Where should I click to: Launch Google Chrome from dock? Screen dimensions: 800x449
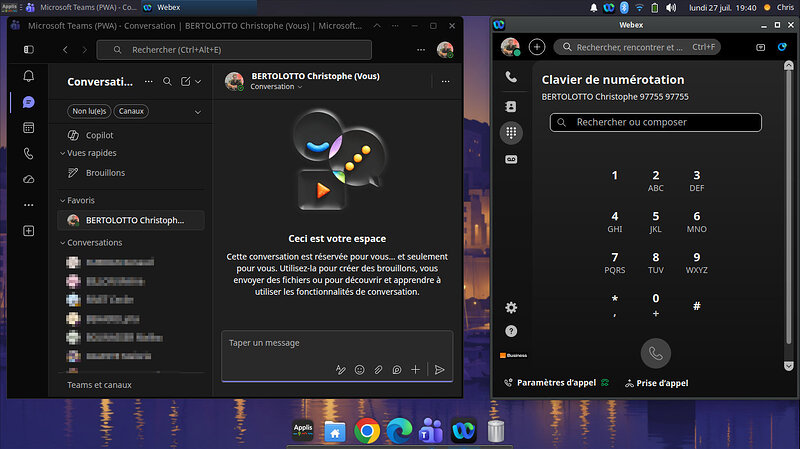pos(367,431)
